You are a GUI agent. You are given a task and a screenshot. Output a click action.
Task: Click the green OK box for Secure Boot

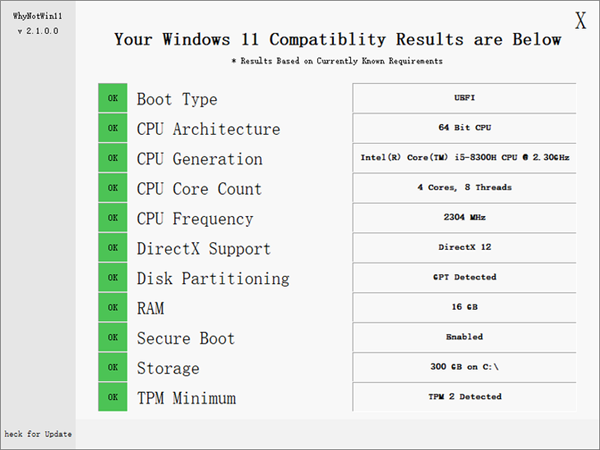click(113, 338)
